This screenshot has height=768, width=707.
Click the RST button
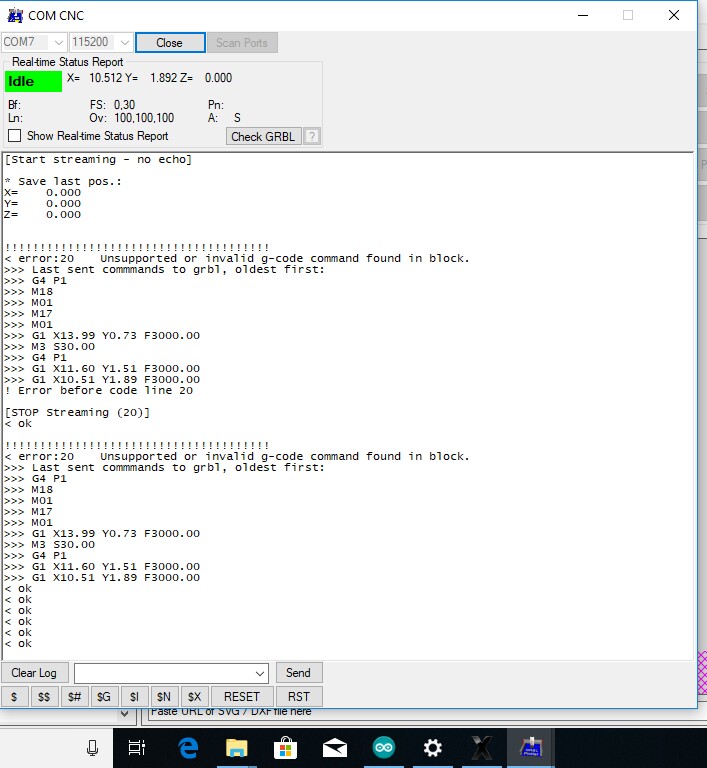[x=298, y=696]
